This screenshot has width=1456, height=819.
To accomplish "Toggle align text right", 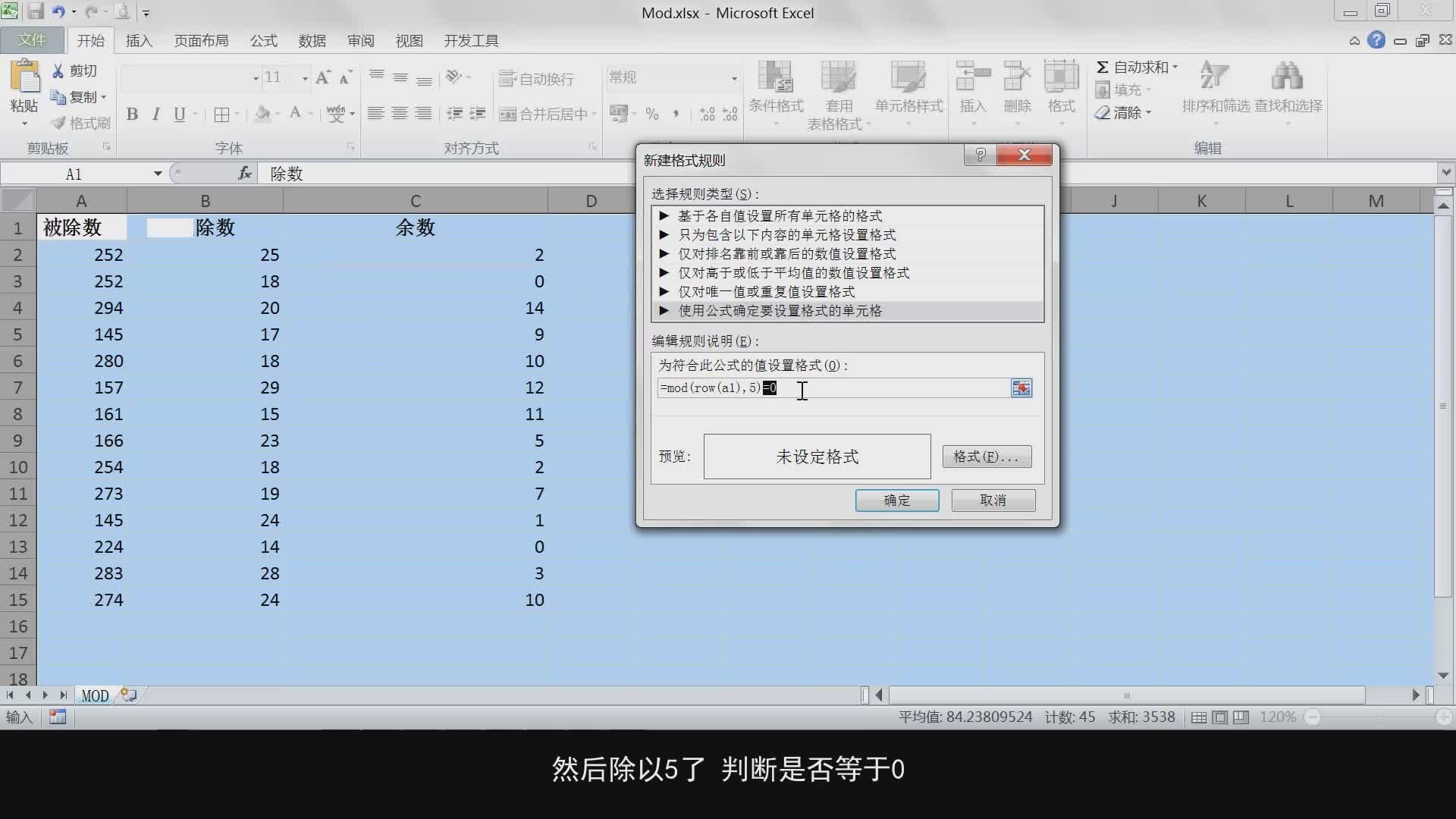I will 423,114.
